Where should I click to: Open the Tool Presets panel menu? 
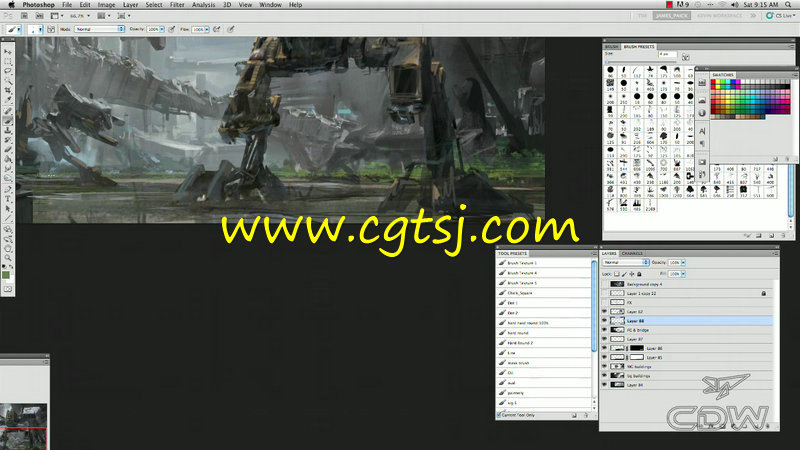click(593, 254)
